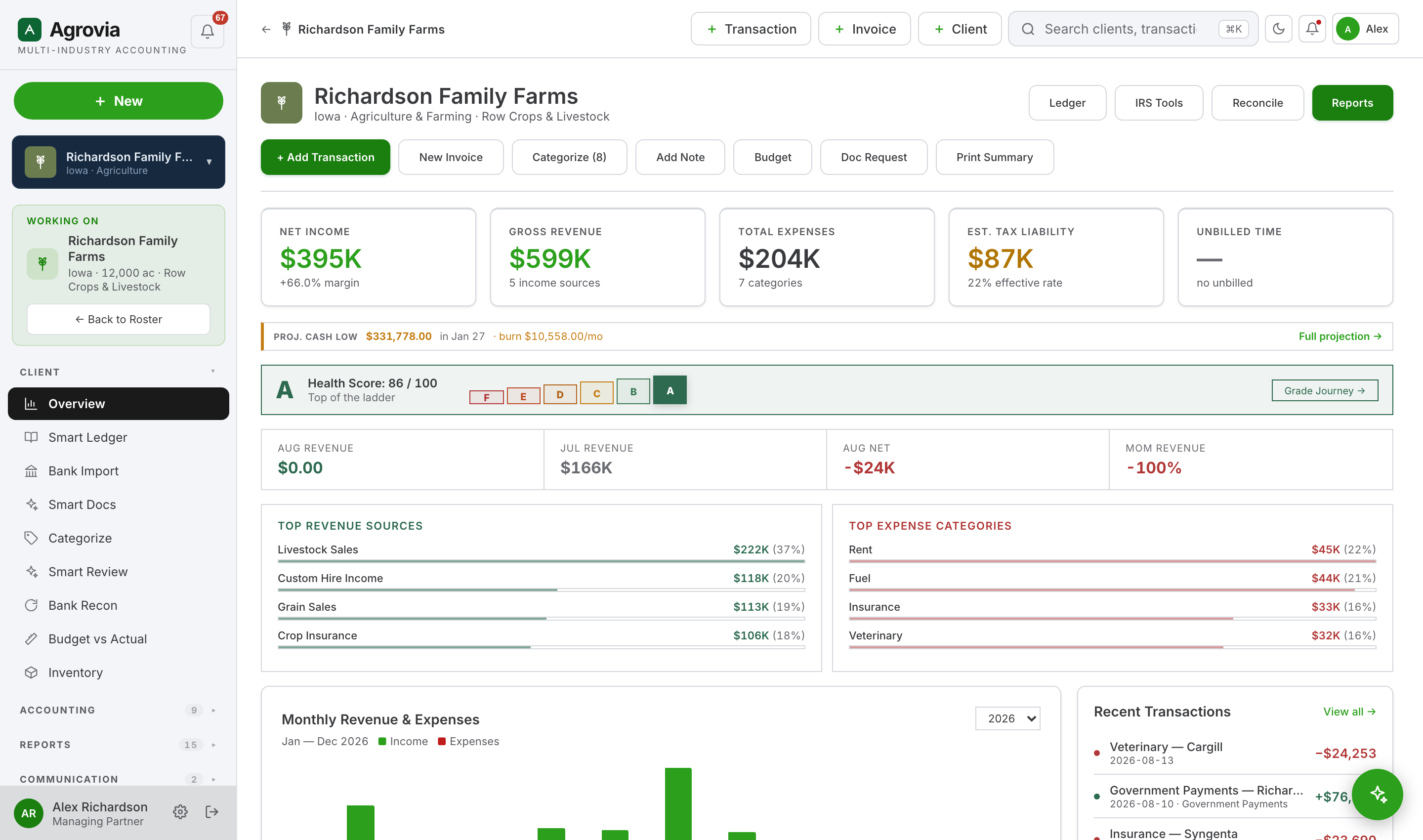1423x840 pixels.
Task: Open View all recent transactions
Action: tap(1349, 712)
